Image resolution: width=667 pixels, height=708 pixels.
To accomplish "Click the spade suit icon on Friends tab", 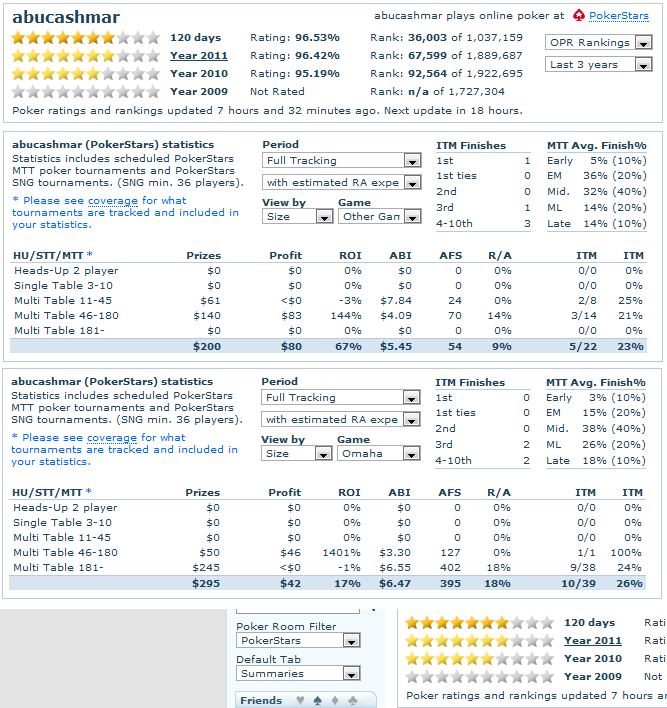I will (317, 700).
